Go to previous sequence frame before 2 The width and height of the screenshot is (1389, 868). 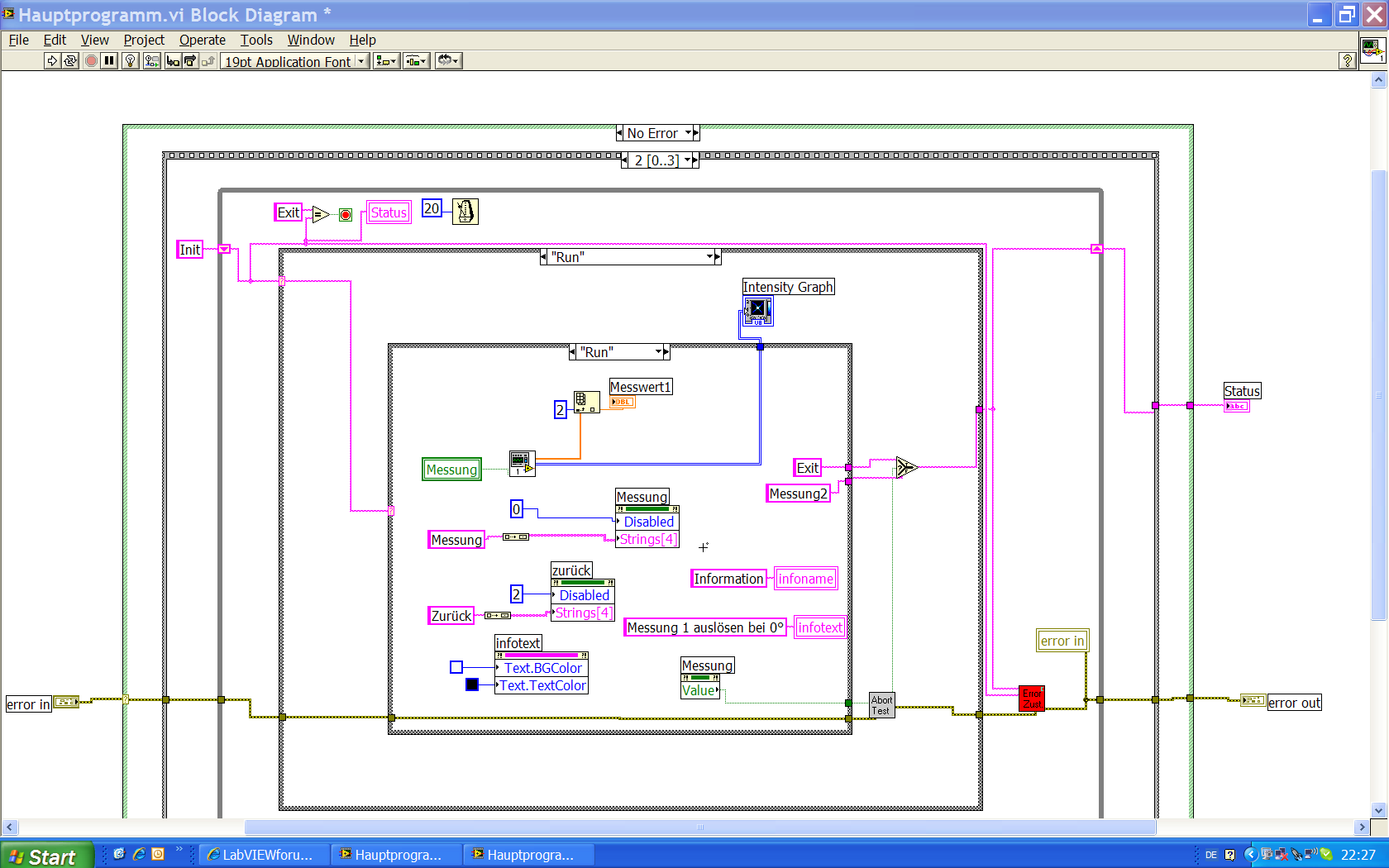click(x=625, y=160)
